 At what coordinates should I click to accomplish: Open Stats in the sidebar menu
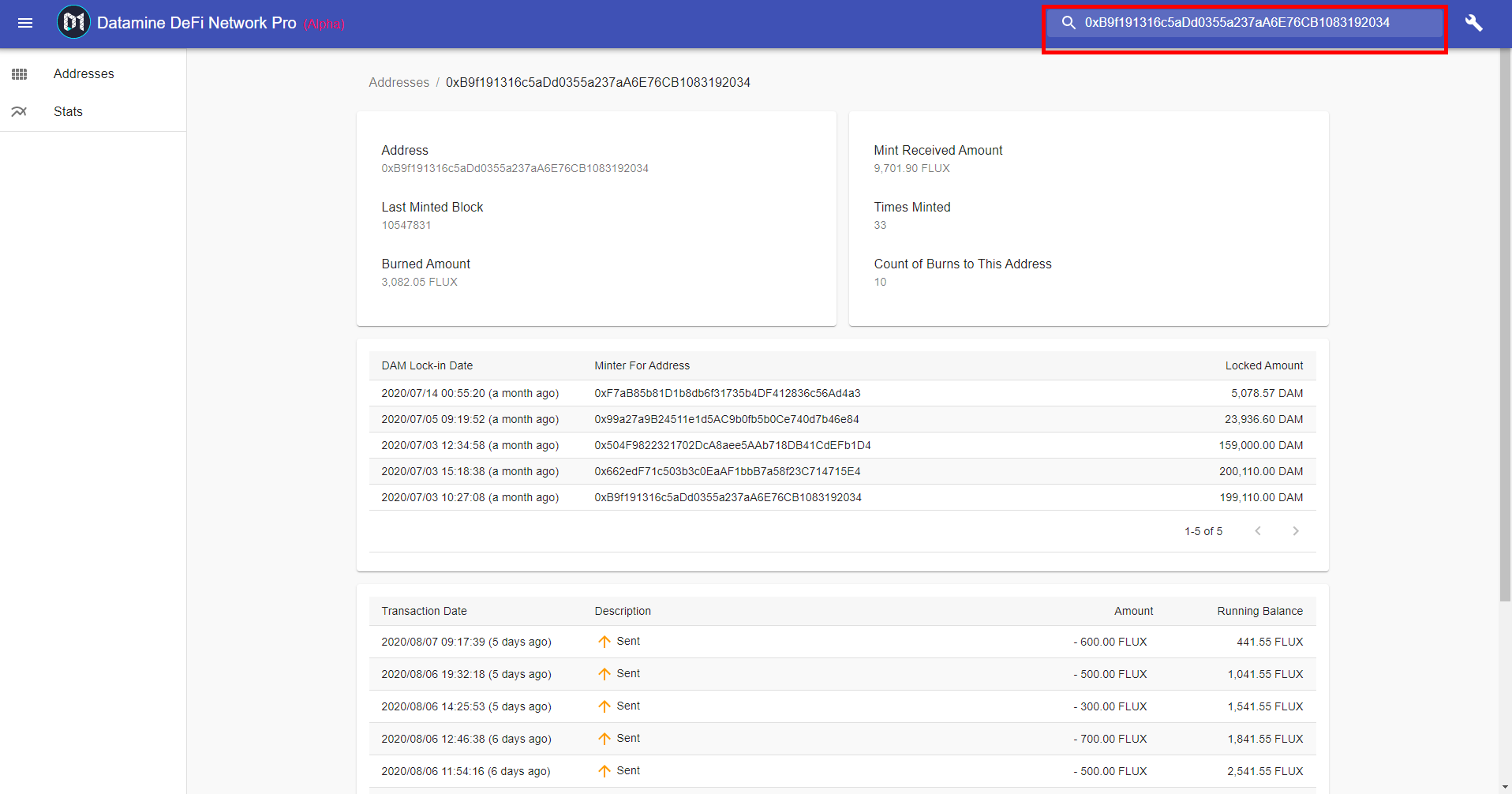pyautogui.click(x=68, y=112)
